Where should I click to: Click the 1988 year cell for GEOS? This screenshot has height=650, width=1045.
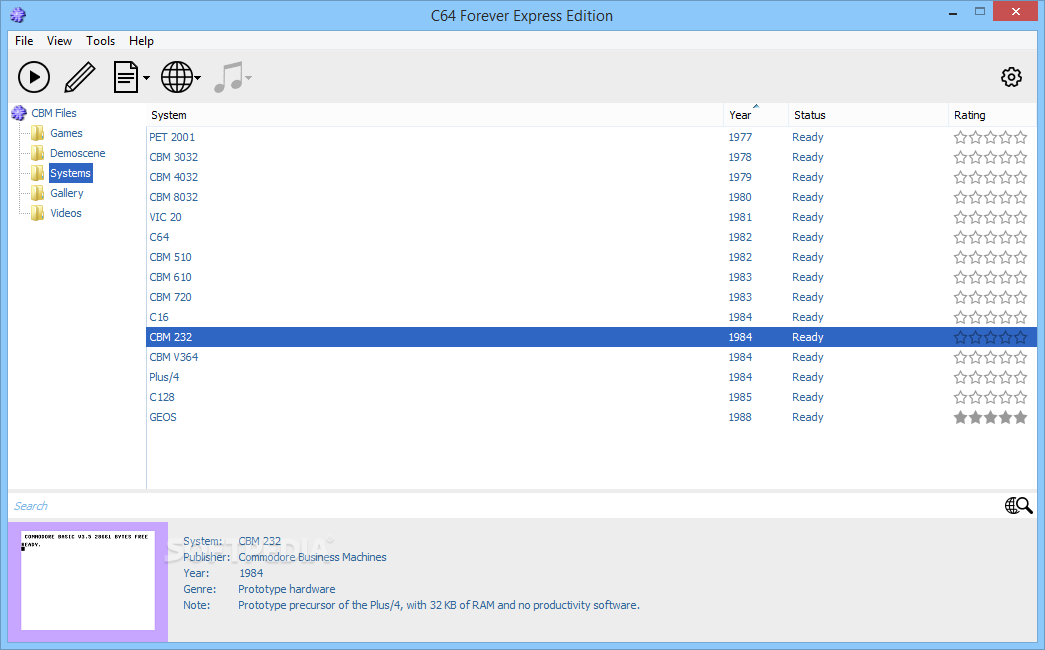(x=740, y=417)
